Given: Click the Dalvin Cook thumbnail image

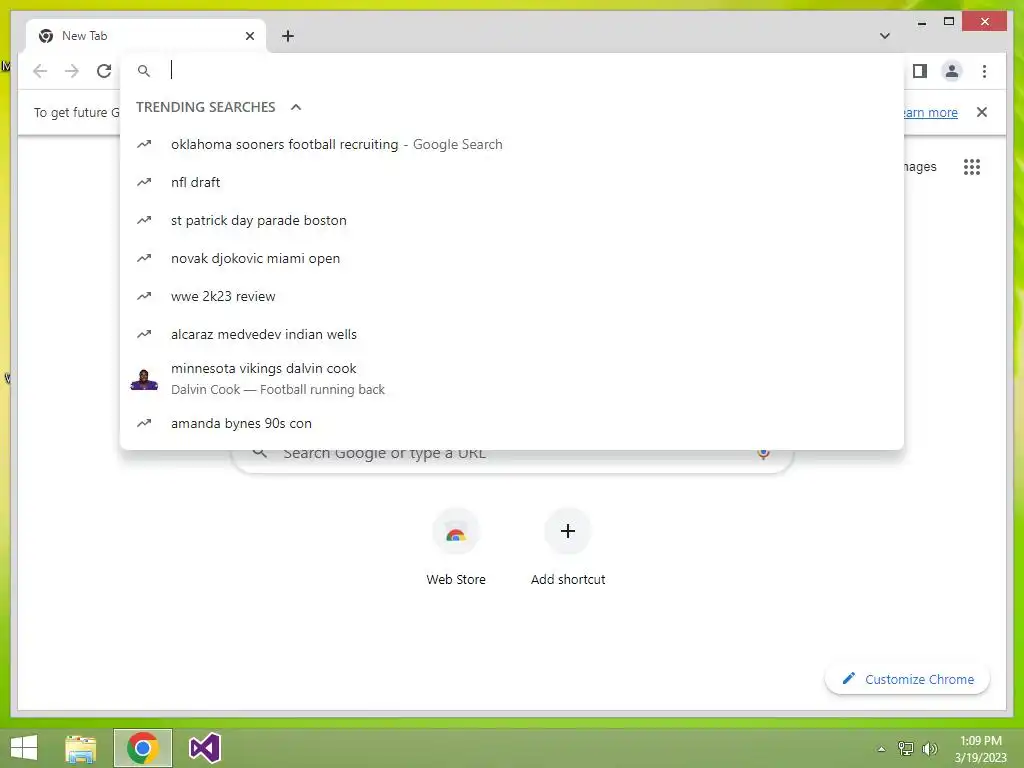Looking at the screenshot, I should [x=144, y=379].
